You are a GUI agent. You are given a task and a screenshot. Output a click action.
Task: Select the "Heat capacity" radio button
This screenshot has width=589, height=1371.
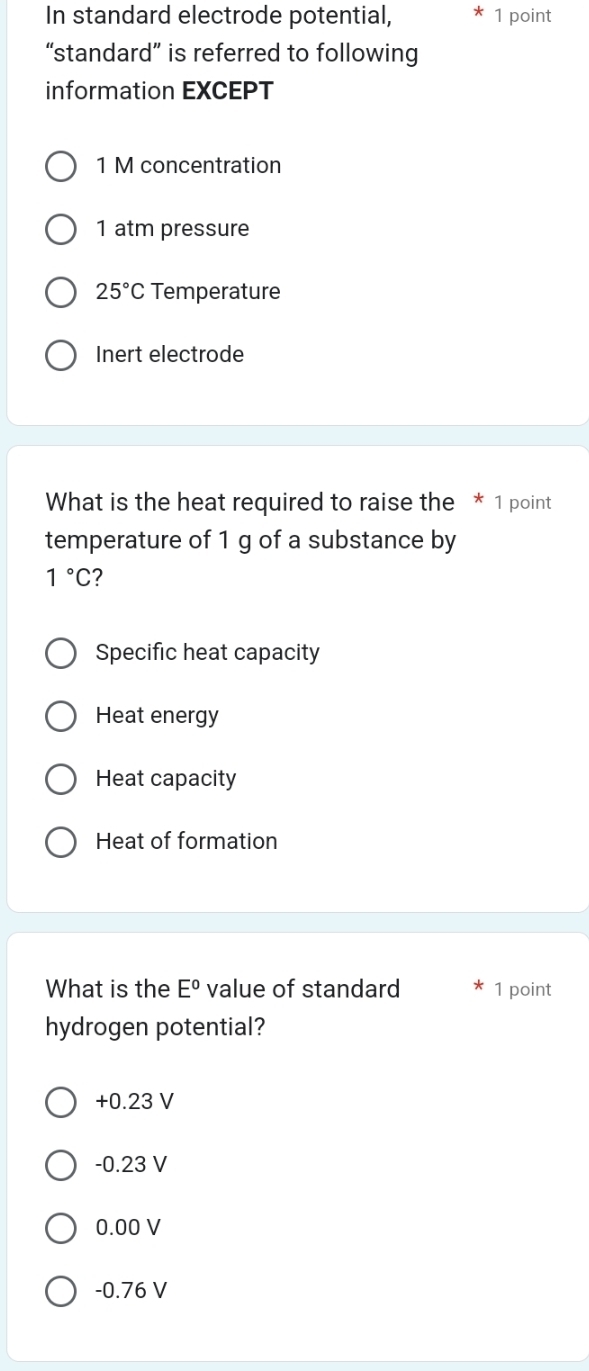[x=60, y=779]
